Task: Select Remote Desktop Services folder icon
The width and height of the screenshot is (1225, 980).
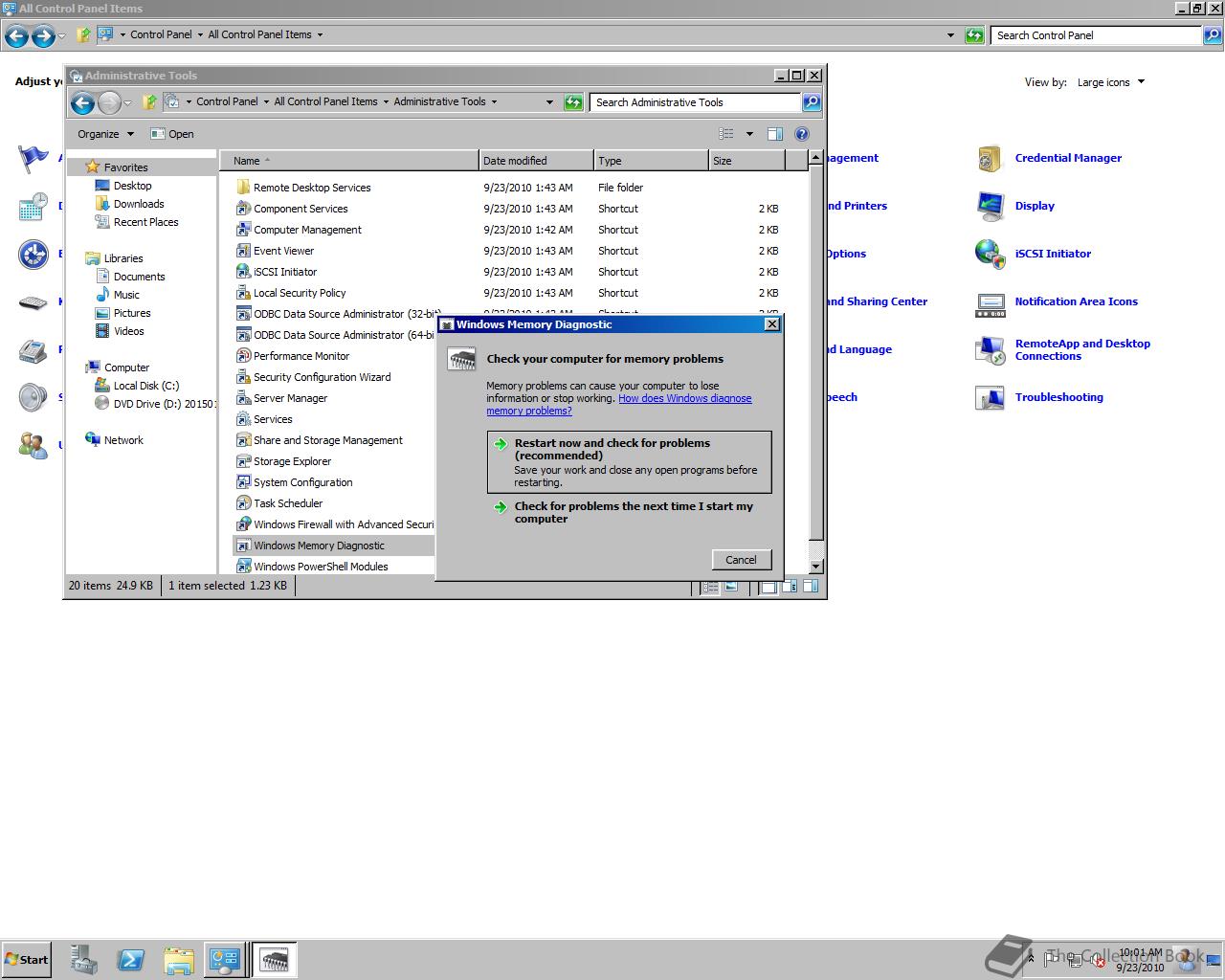Action: click(243, 188)
